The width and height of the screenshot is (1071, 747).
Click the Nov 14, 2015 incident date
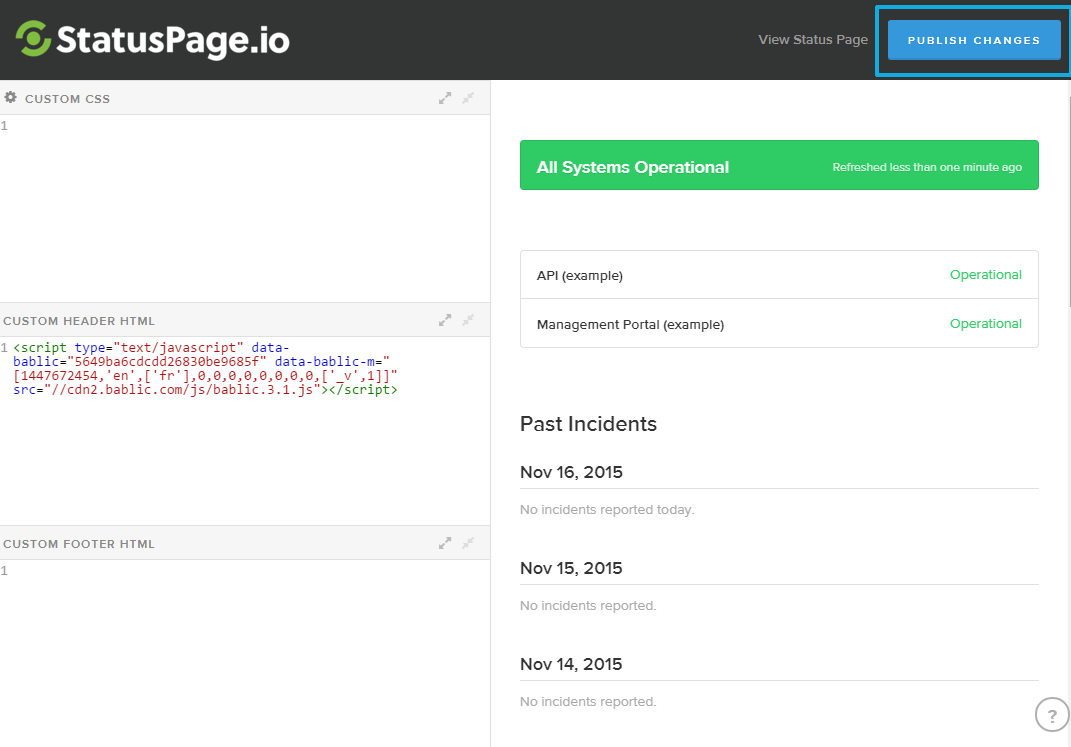pos(571,664)
